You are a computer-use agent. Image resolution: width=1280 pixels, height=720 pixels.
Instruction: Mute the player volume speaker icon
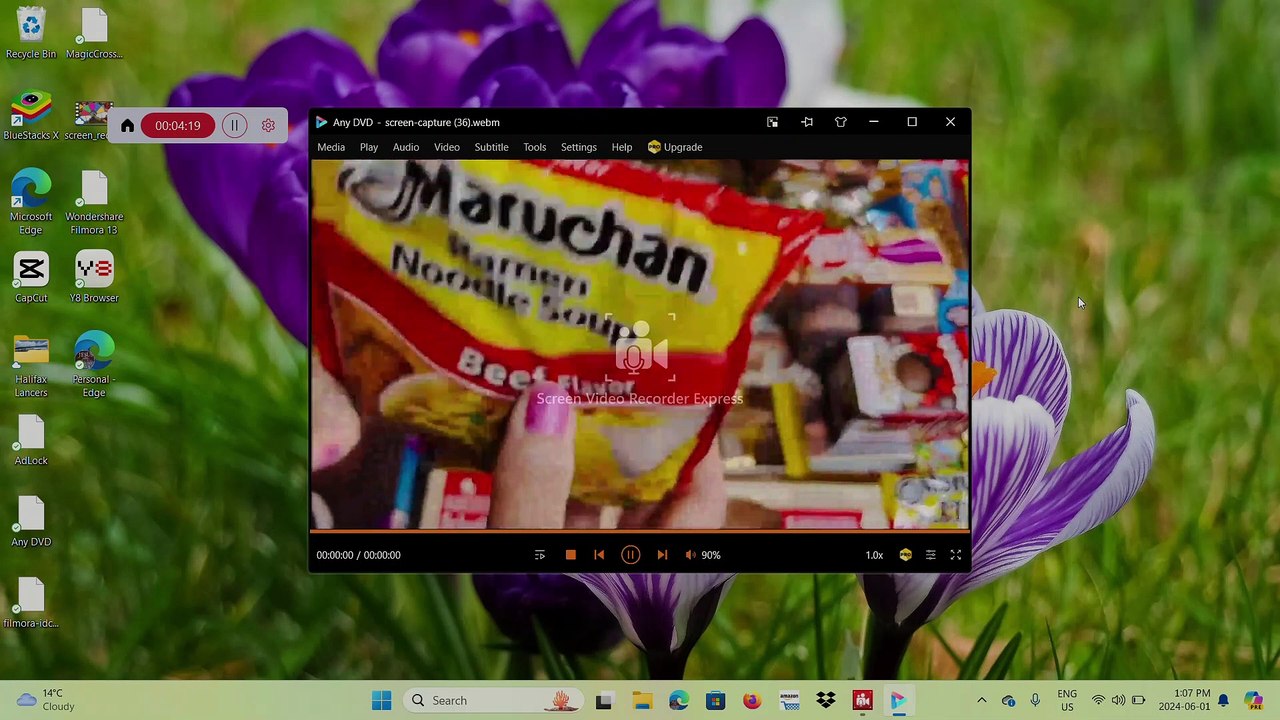tap(690, 555)
